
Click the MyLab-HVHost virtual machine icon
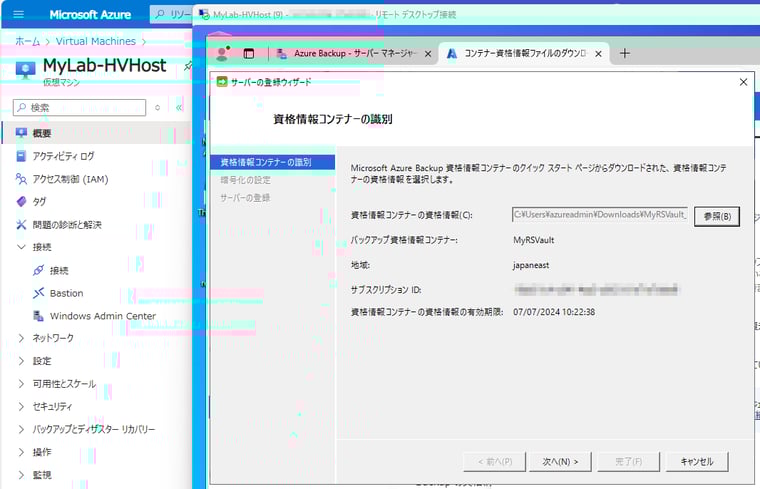click(x=25, y=70)
